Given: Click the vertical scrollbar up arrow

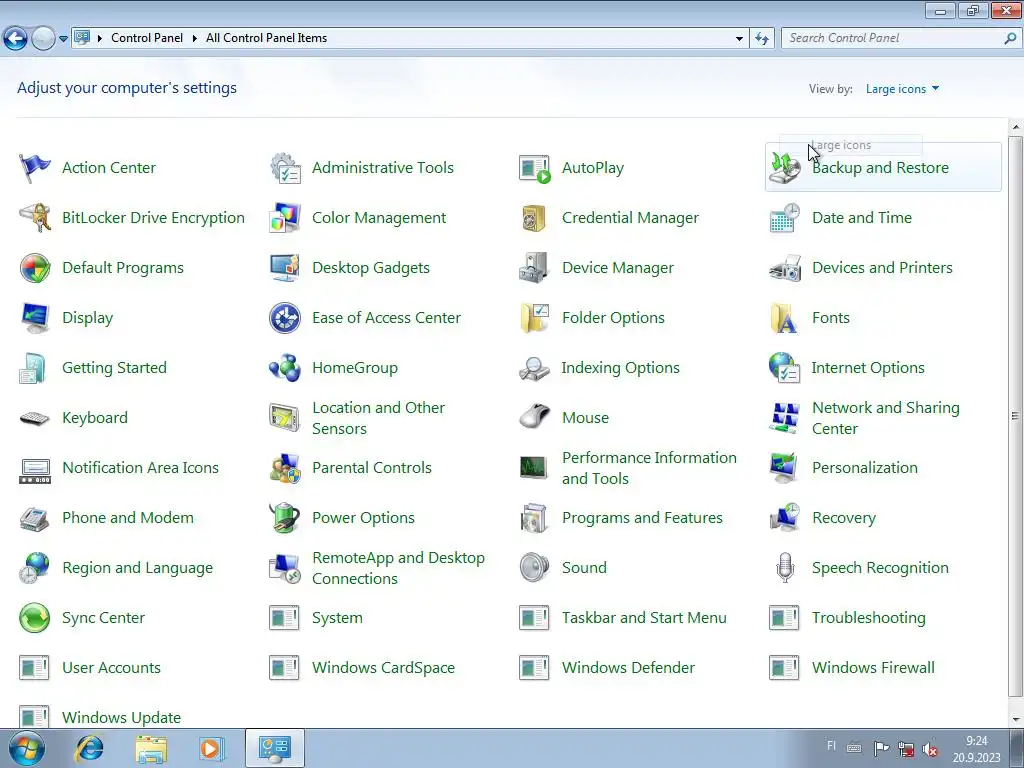Looking at the screenshot, I should coord(1016,127).
